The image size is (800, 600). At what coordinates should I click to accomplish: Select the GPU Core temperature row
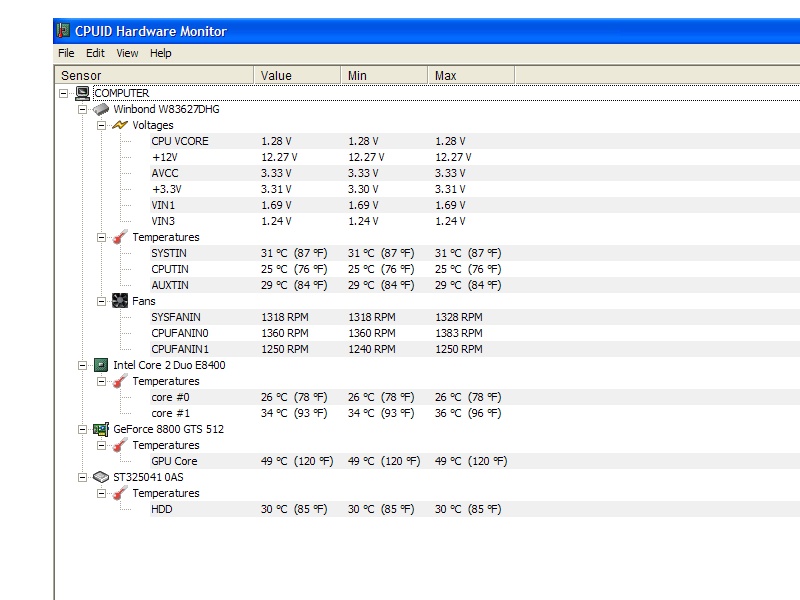[474, 461]
